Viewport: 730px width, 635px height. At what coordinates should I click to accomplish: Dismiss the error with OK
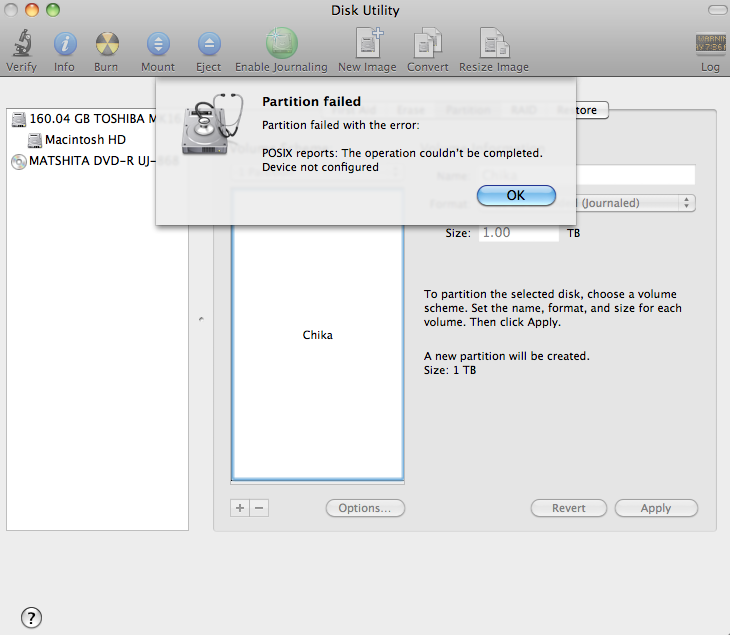tap(516, 195)
